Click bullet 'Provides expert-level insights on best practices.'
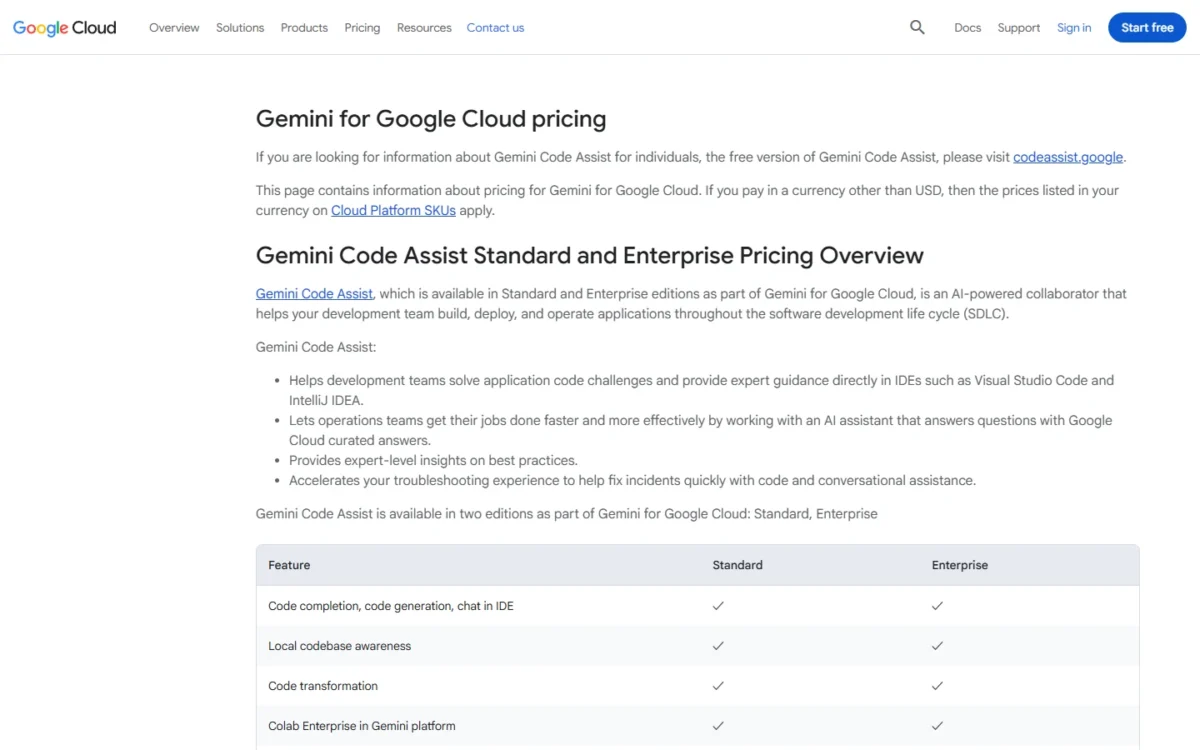 click(x=434, y=461)
